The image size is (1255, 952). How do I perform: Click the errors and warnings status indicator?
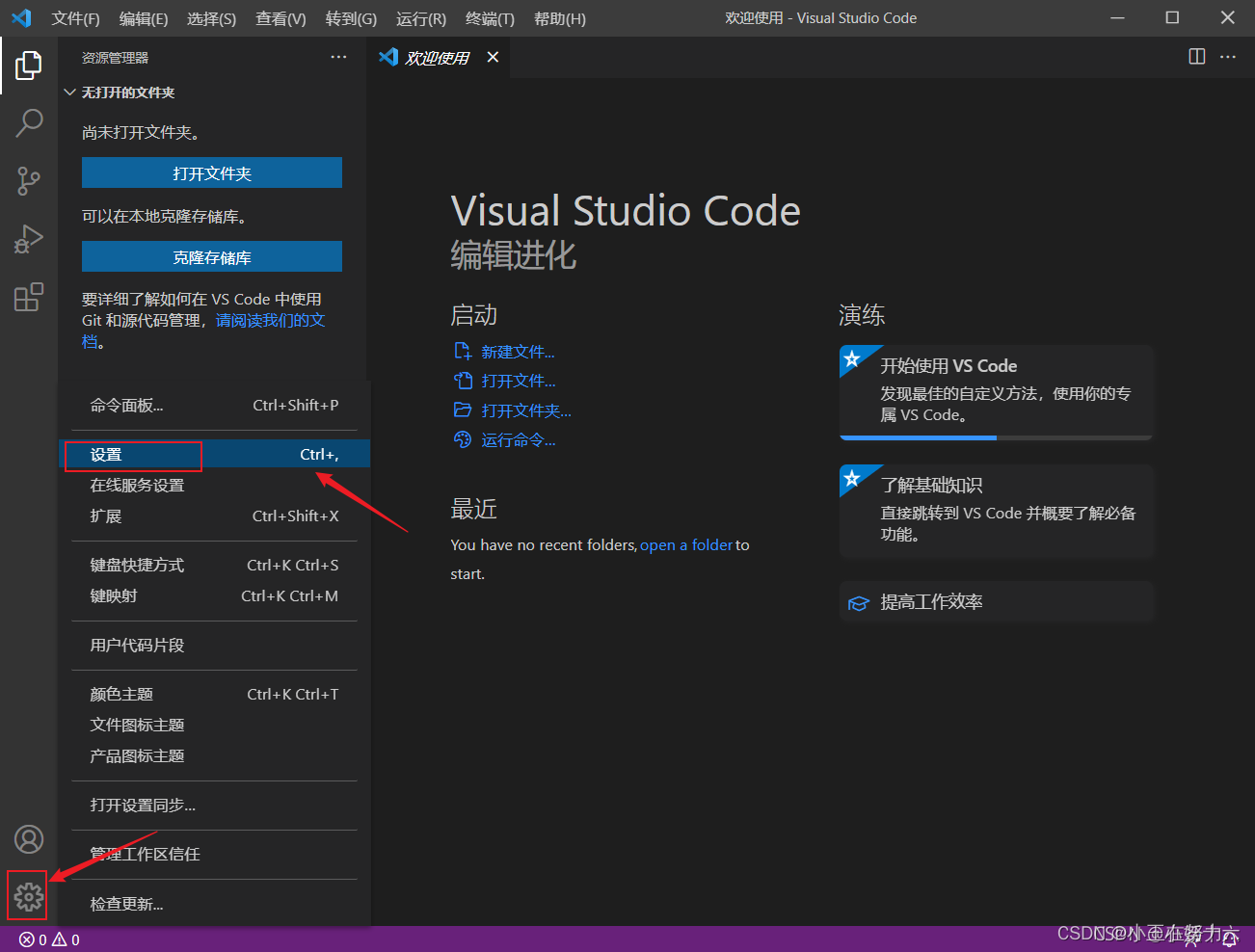click(50, 939)
